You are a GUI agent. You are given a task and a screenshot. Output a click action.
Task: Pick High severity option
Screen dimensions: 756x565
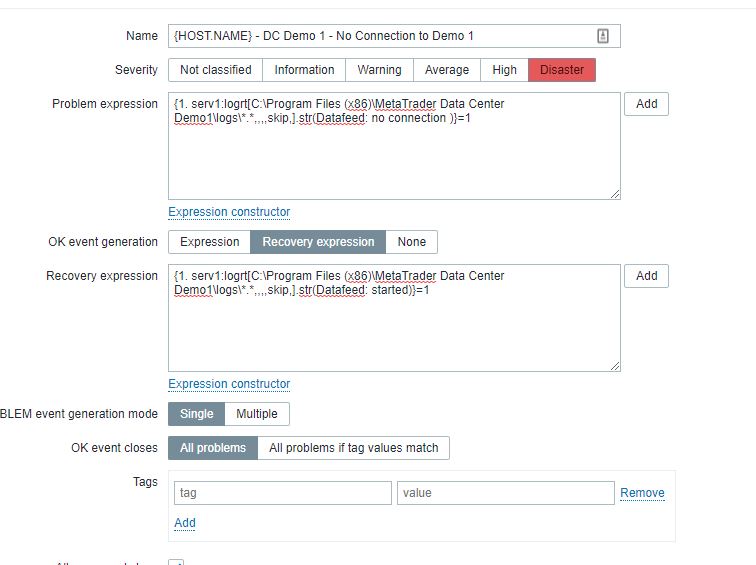(x=505, y=70)
